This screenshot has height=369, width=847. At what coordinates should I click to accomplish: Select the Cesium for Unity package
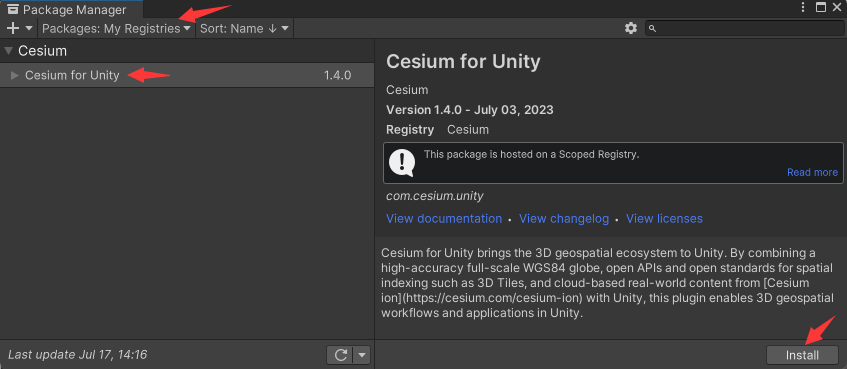[x=187, y=75]
